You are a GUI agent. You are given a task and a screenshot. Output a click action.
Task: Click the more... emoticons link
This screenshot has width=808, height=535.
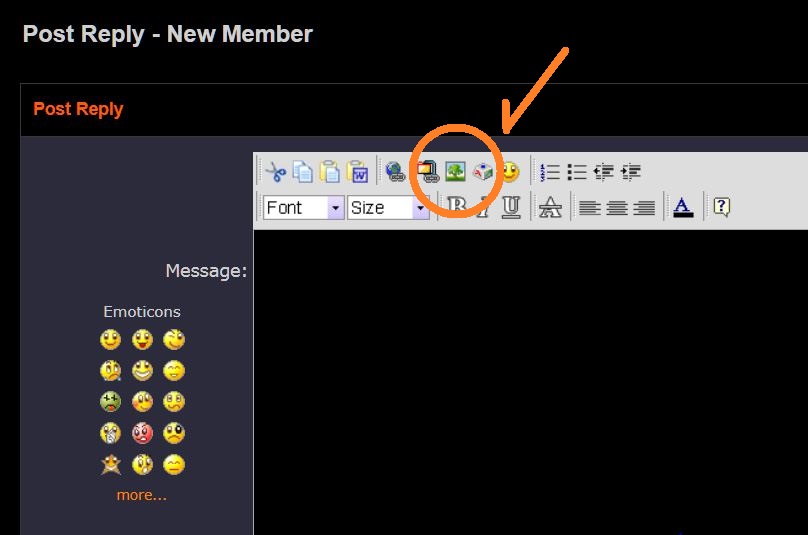[x=141, y=495]
